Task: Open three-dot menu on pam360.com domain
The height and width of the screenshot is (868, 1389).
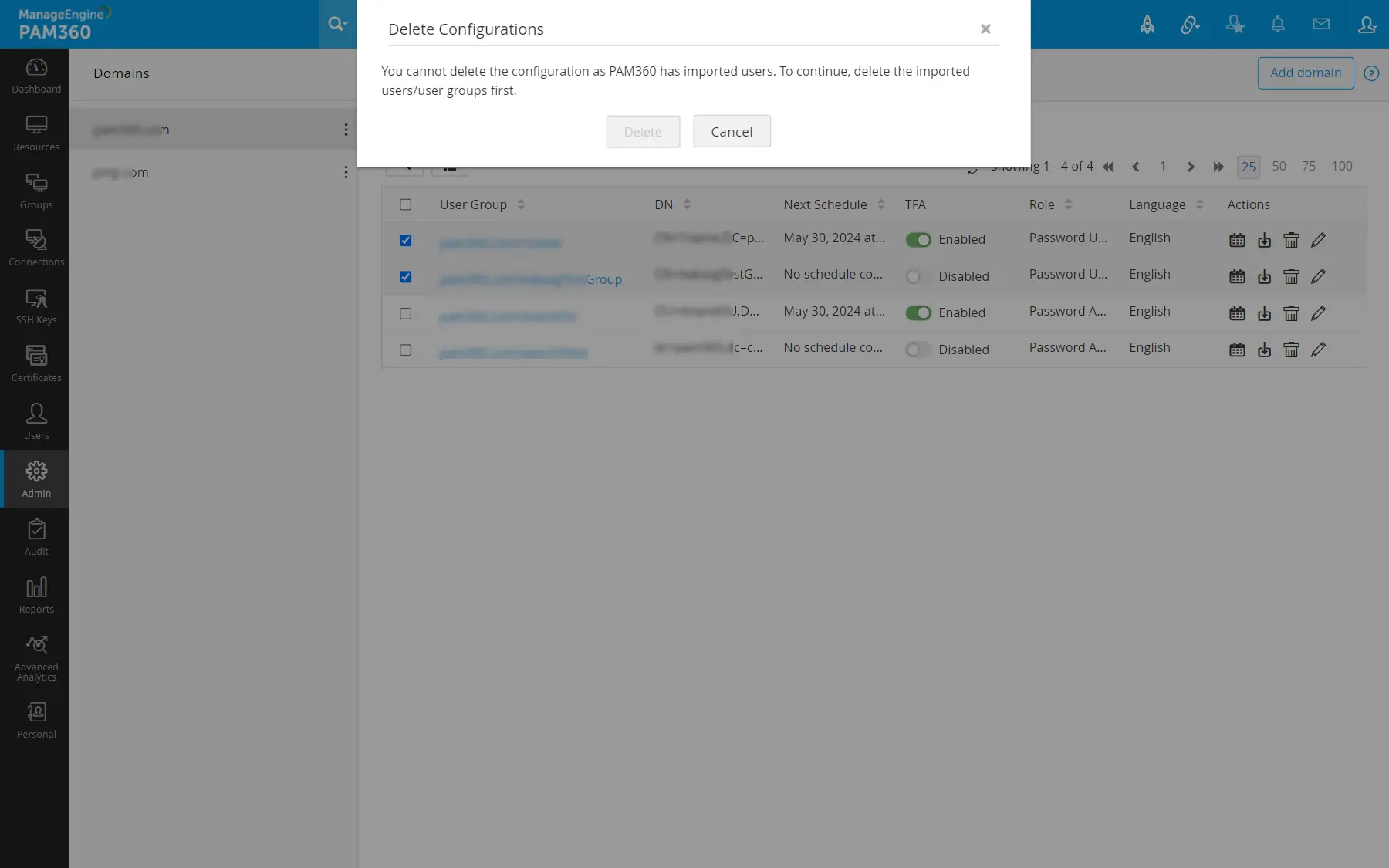Action: click(346, 129)
